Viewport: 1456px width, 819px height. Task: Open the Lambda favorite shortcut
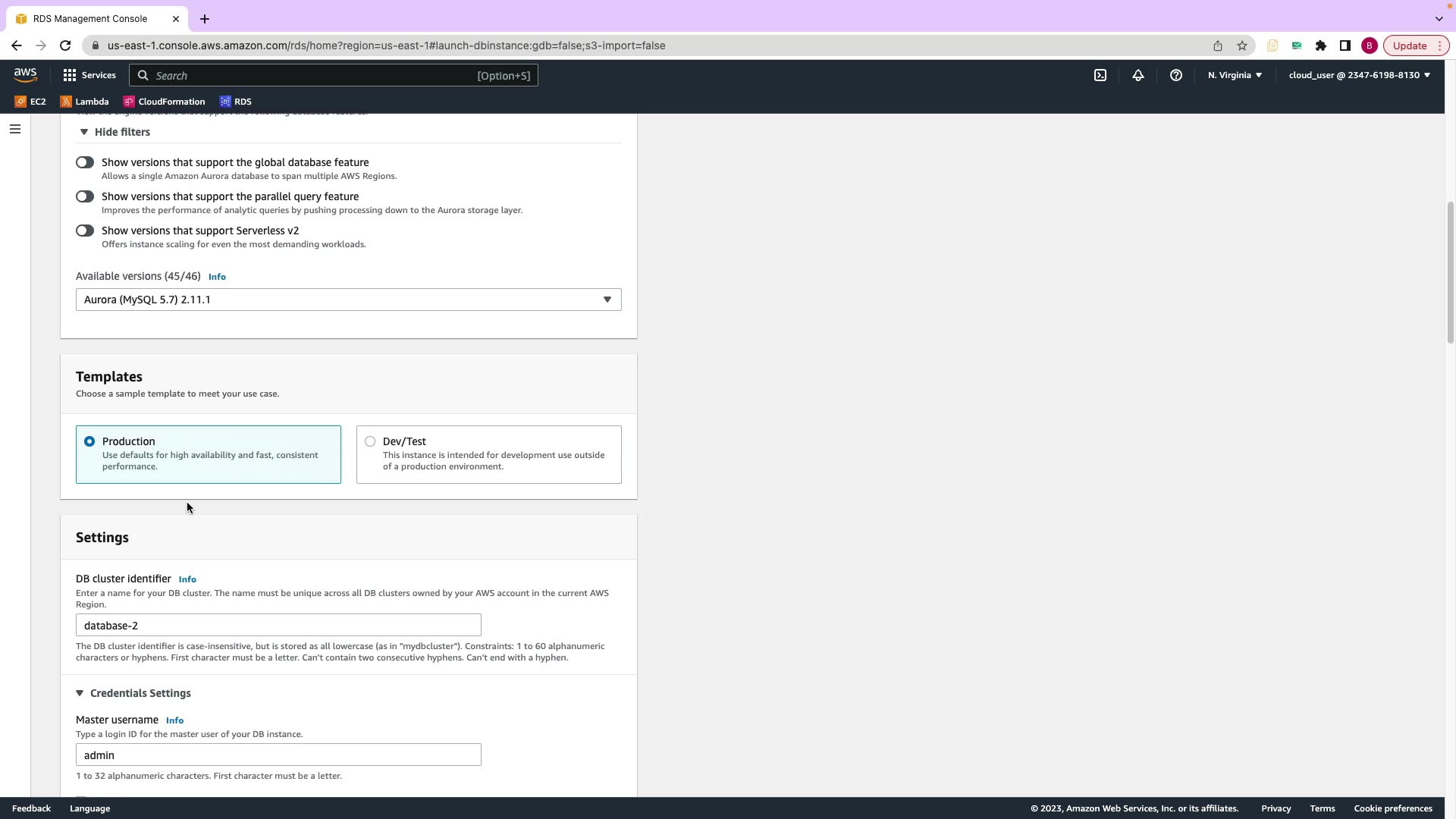84,102
